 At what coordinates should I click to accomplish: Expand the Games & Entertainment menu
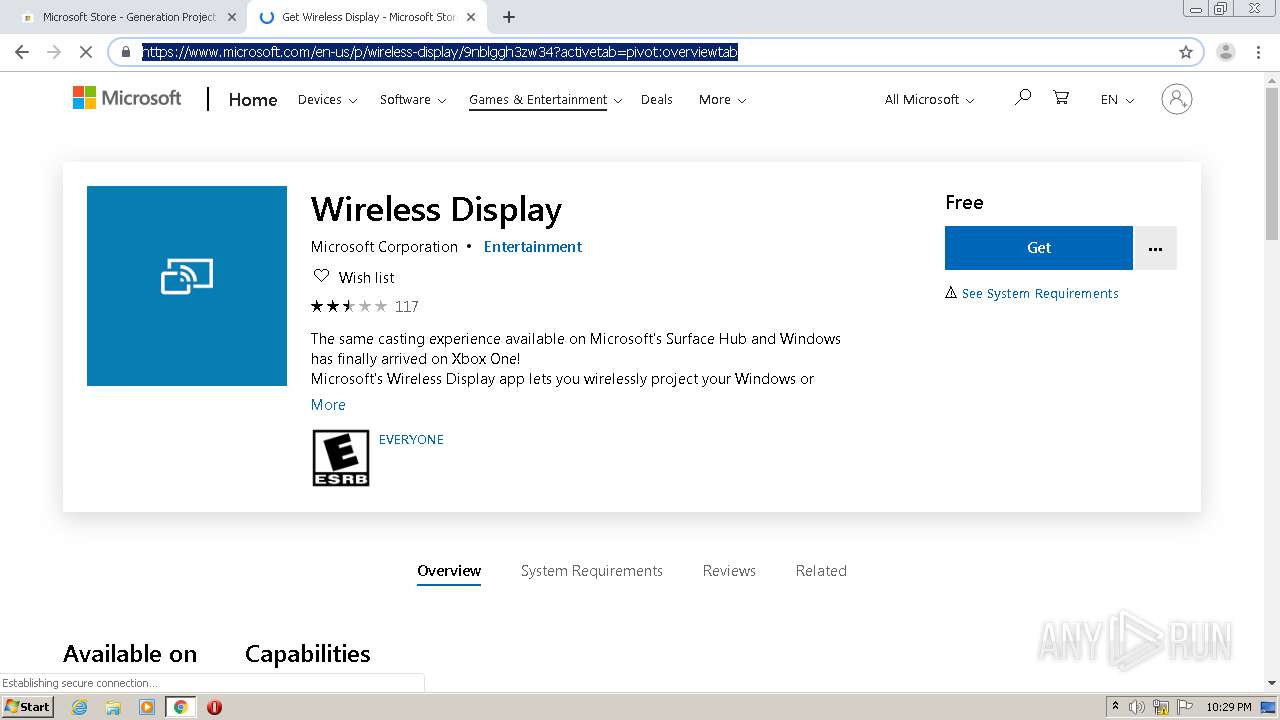[546, 100]
